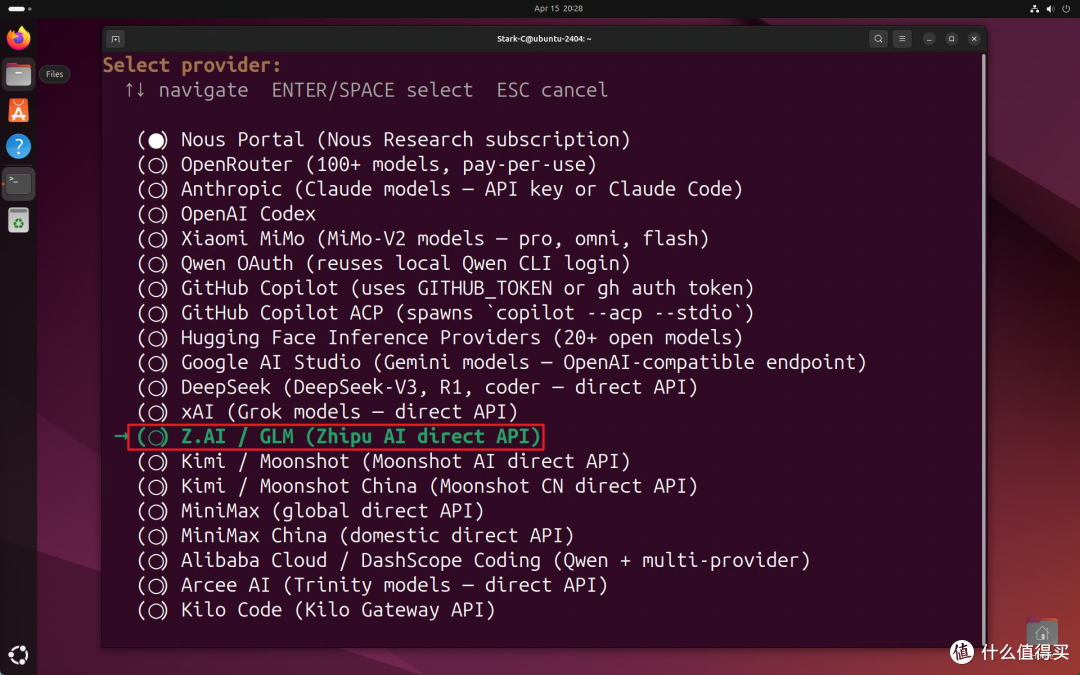Open the system volume indicator
This screenshot has height=675, width=1080.
coord(1050,9)
